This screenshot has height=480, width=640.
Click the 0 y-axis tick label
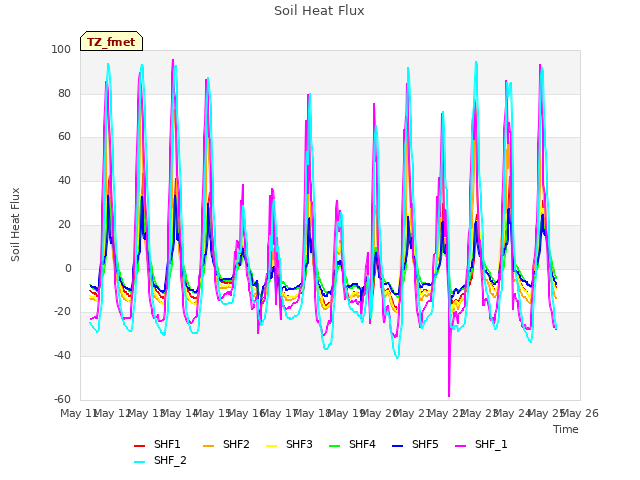(x=68, y=268)
